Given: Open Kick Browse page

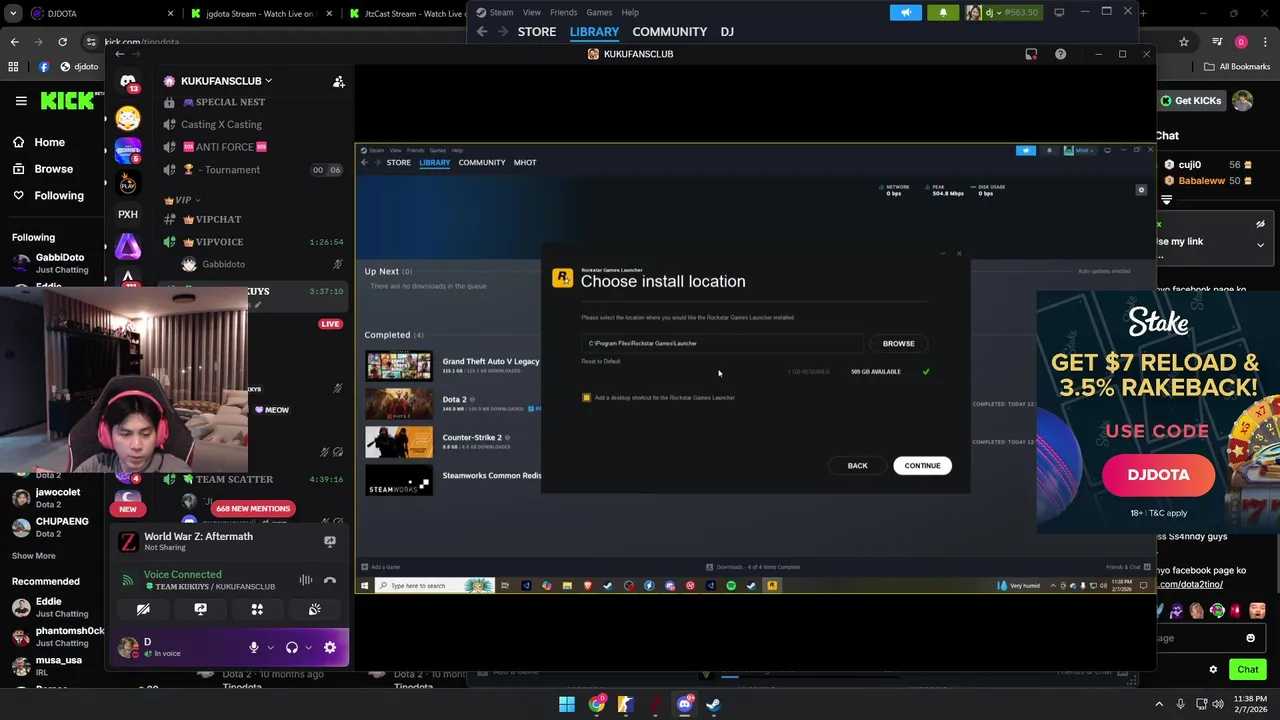Looking at the screenshot, I should tap(42, 169).
